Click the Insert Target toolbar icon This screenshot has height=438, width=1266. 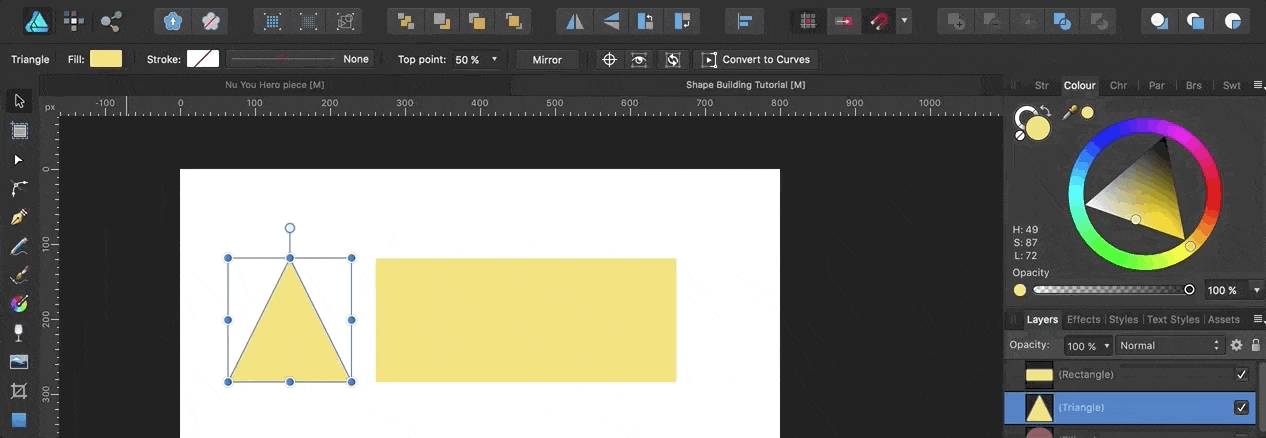pos(175,20)
